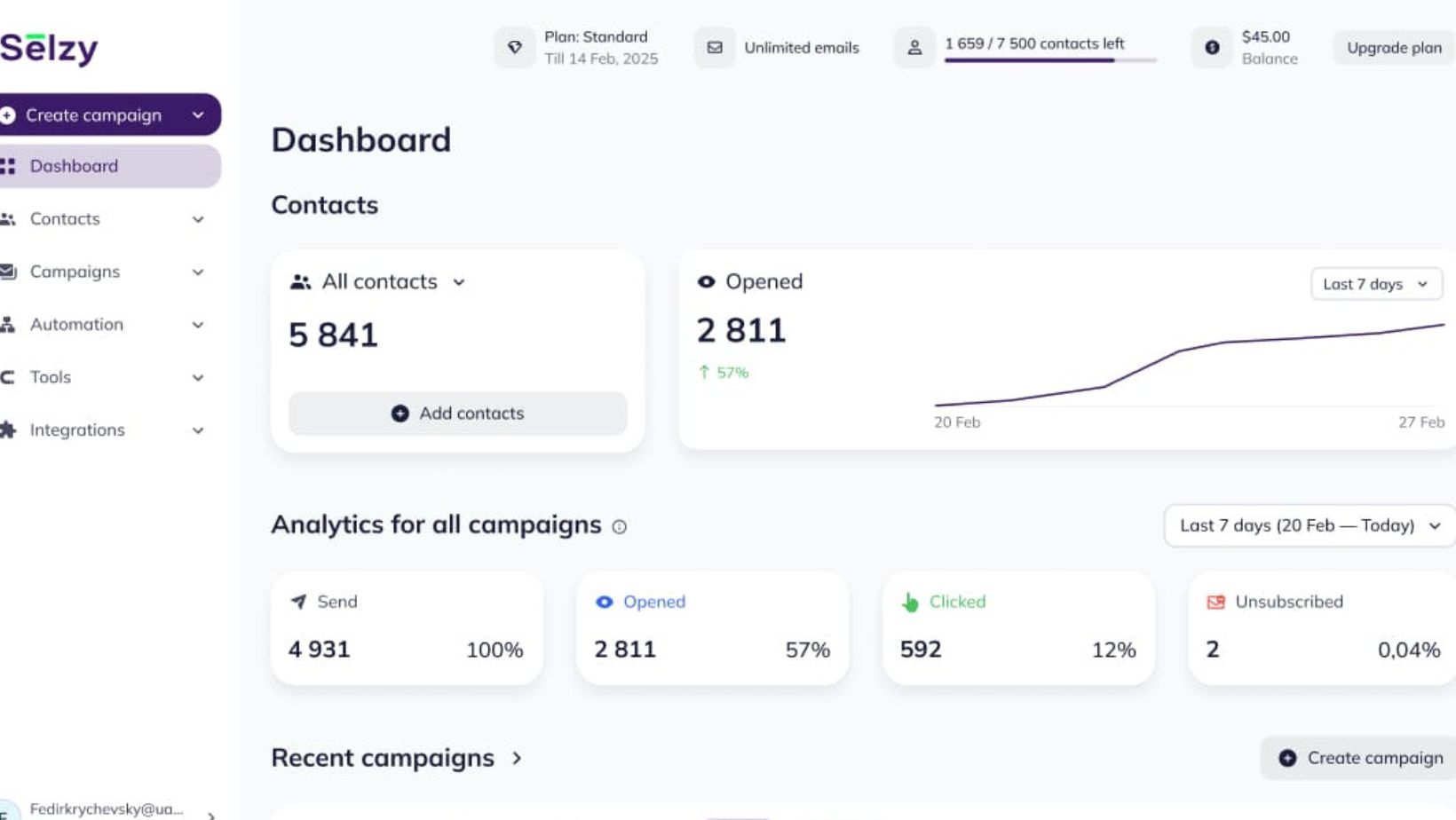1456x820 pixels.
Task: Click the Automation icon in sidebar
Action: coord(8,324)
